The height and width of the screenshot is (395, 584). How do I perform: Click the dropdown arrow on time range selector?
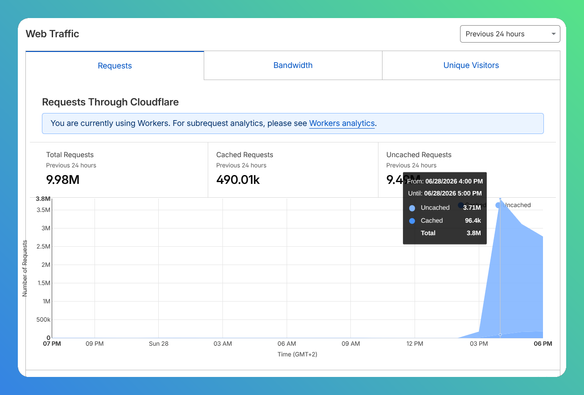tap(553, 34)
